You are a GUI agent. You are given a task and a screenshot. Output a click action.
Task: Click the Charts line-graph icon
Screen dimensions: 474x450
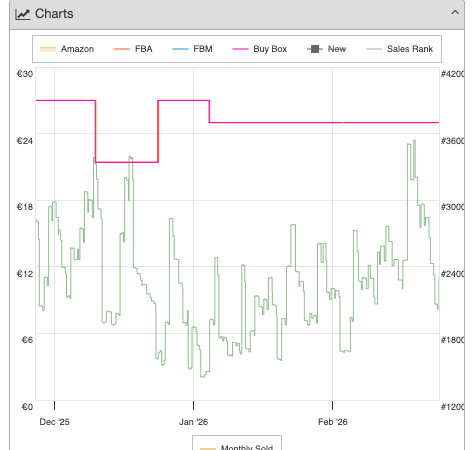click(x=23, y=14)
